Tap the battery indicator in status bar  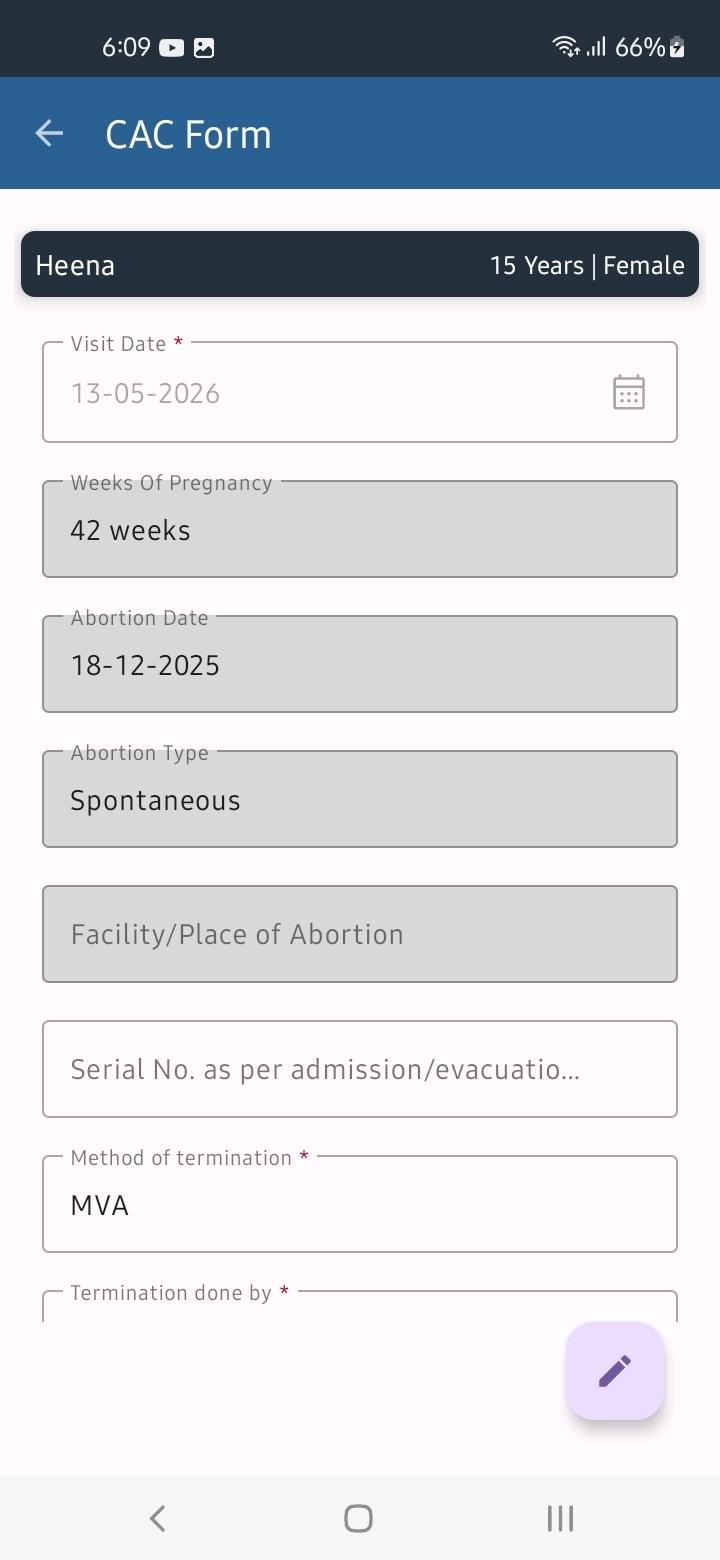tap(677, 47)
